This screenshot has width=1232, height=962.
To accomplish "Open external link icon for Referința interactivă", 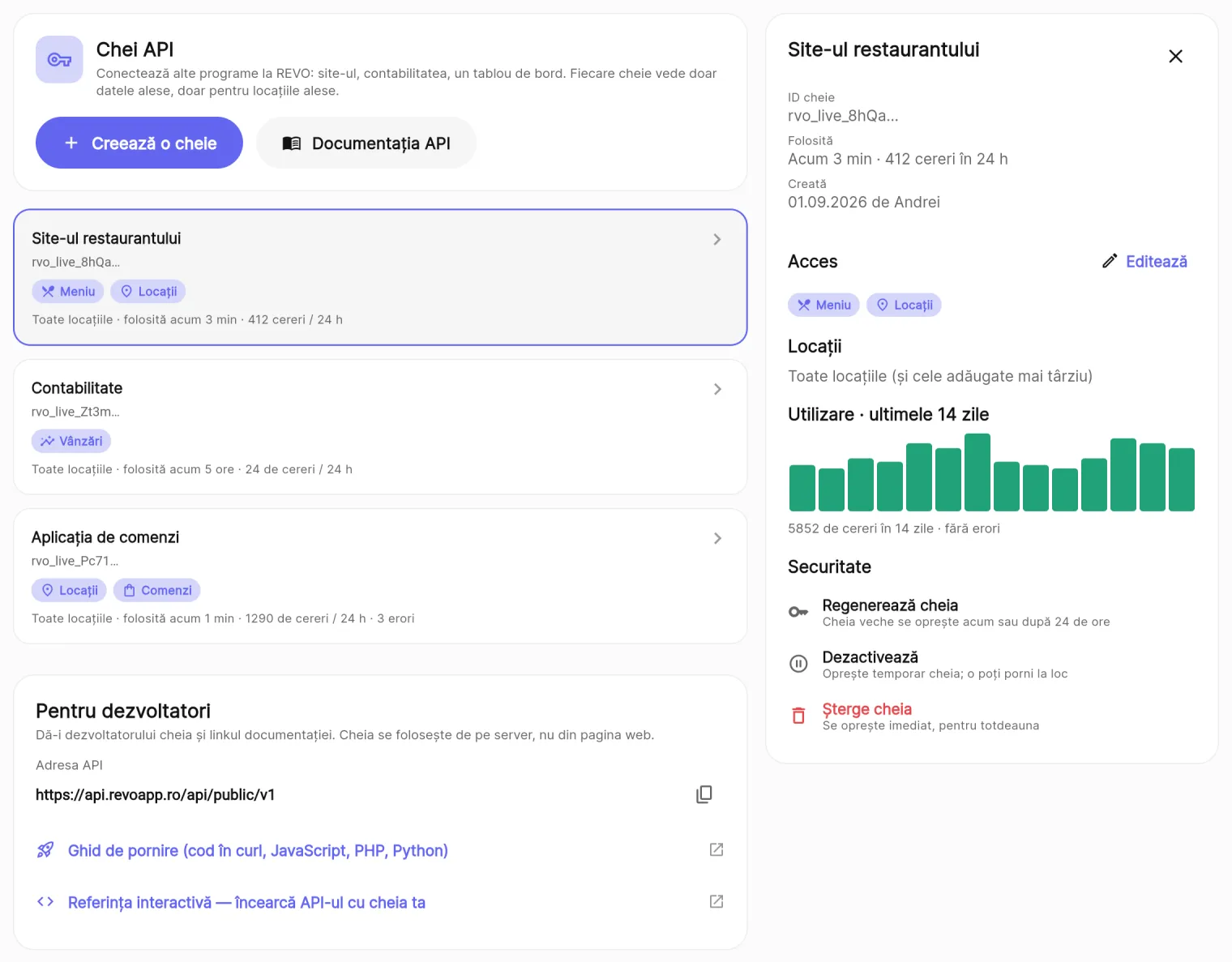I will pyautogui.click(x=717, y=901).
